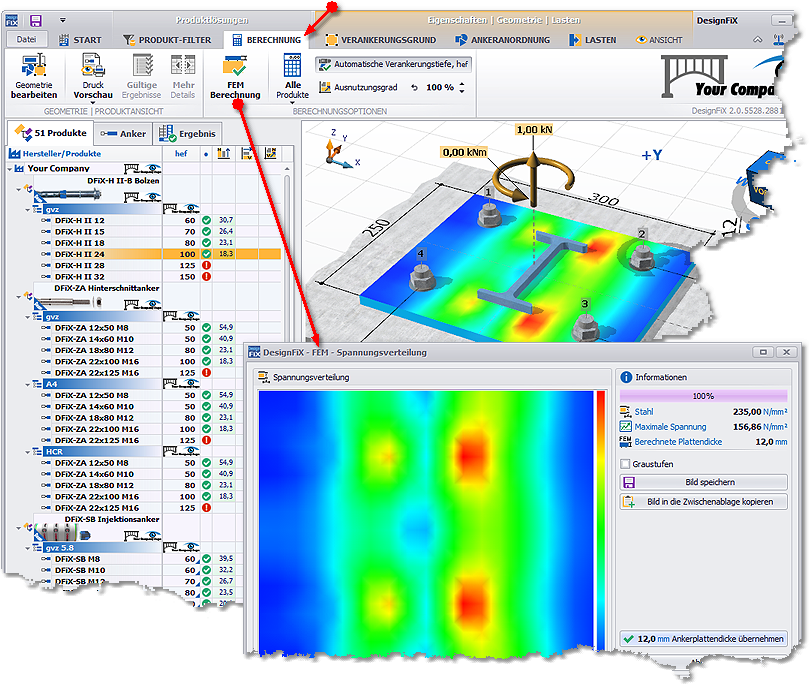Click the purple save icon in title bar

pos(35,21)
